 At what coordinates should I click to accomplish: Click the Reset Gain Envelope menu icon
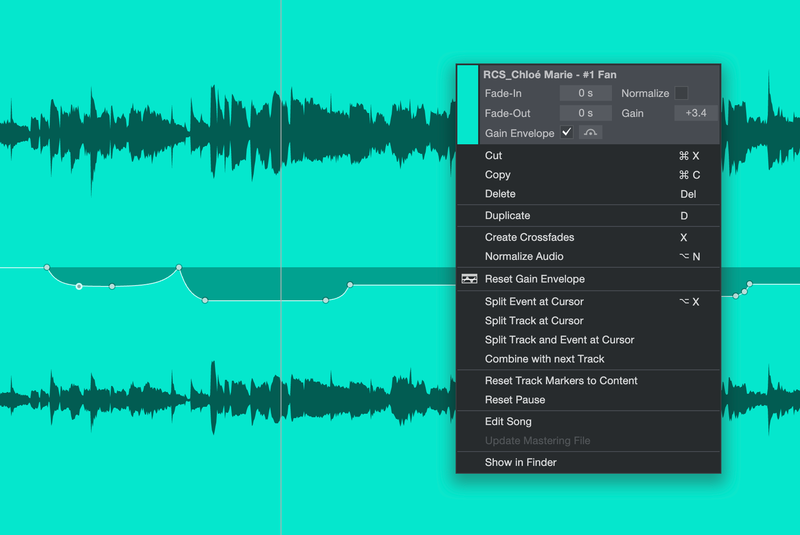click(469, 279)
